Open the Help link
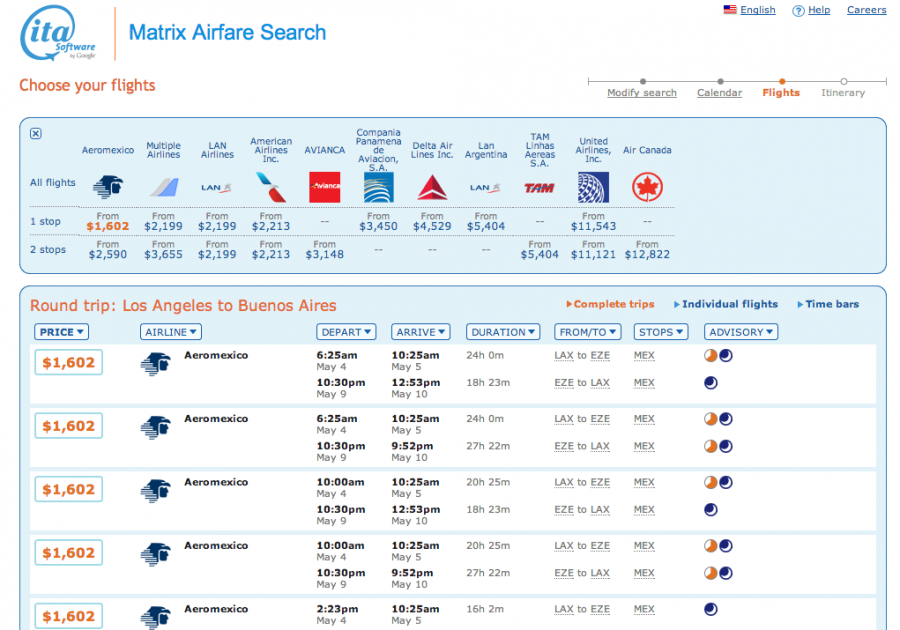The height and width of the screenshot is (630, 900). 816,10
